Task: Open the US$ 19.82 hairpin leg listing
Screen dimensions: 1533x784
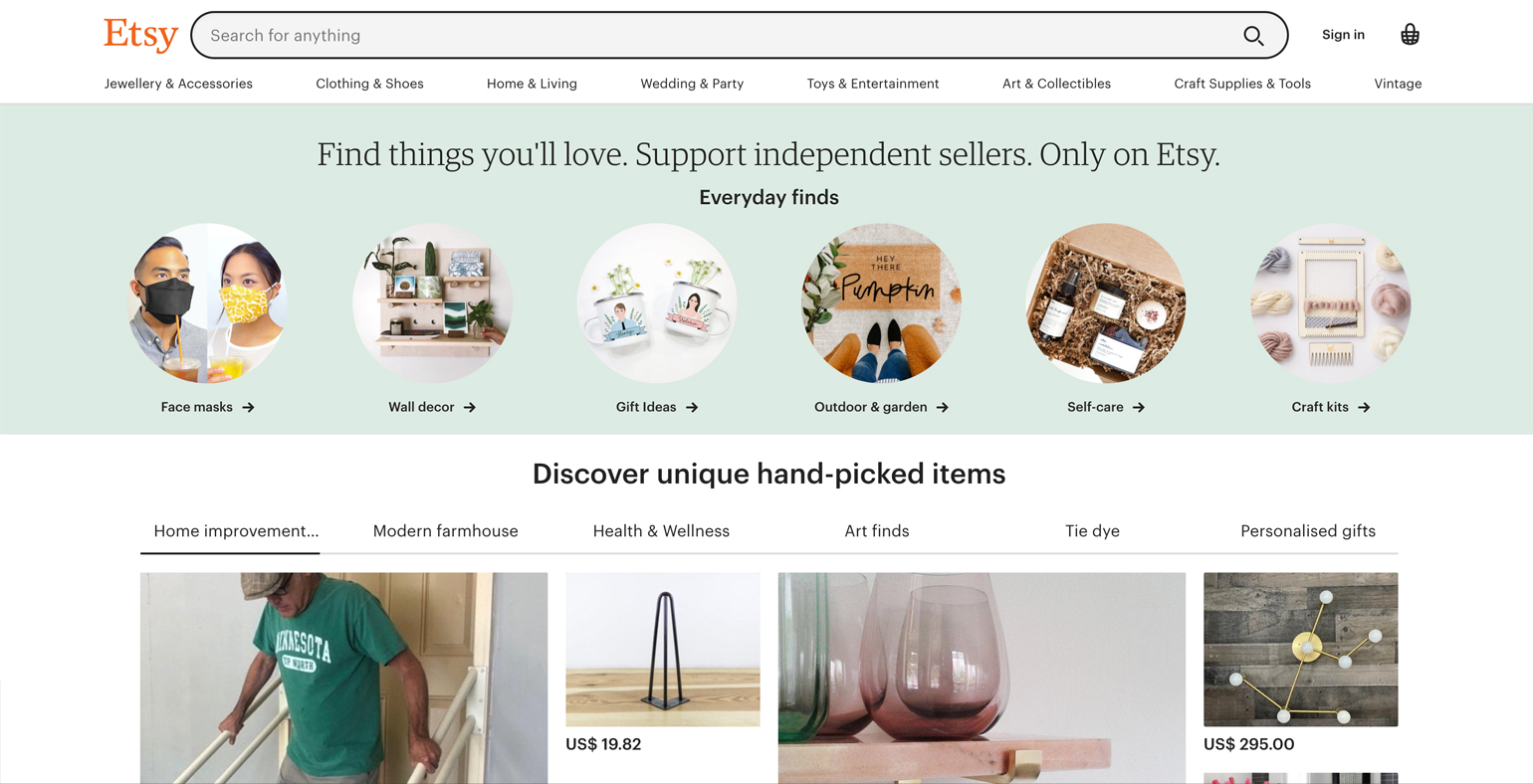Action: tap(662, 648)
